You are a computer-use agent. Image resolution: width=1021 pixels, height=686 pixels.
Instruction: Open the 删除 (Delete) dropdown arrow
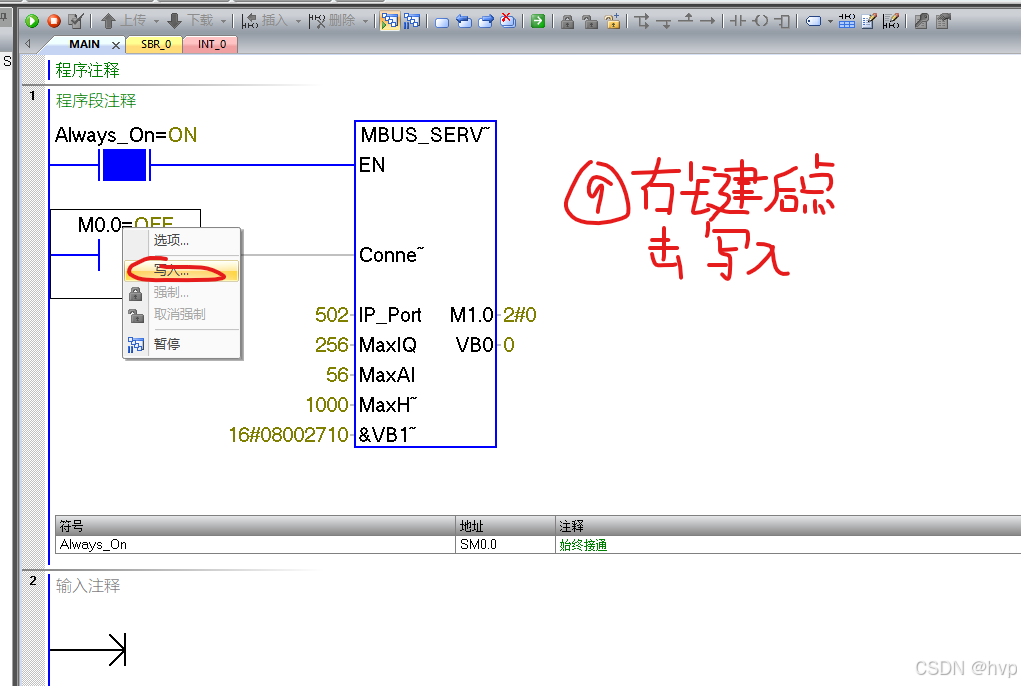tap(366, 20)
